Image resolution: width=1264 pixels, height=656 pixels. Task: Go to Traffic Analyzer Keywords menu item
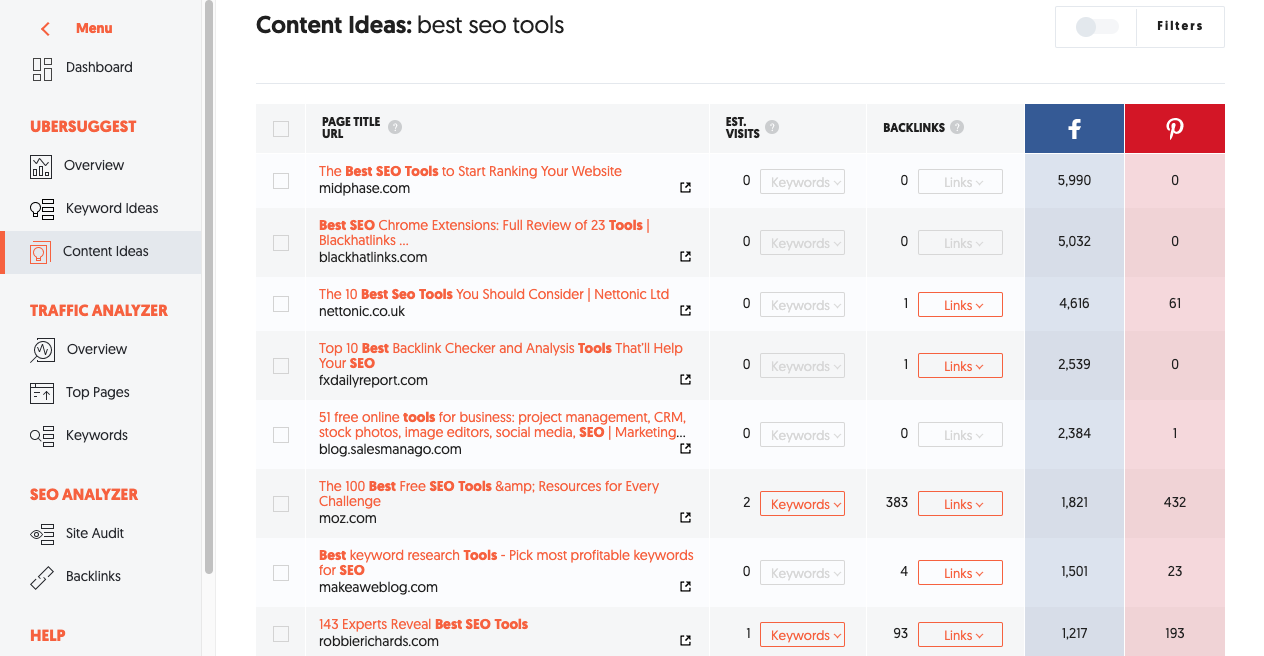coord(97,436)
